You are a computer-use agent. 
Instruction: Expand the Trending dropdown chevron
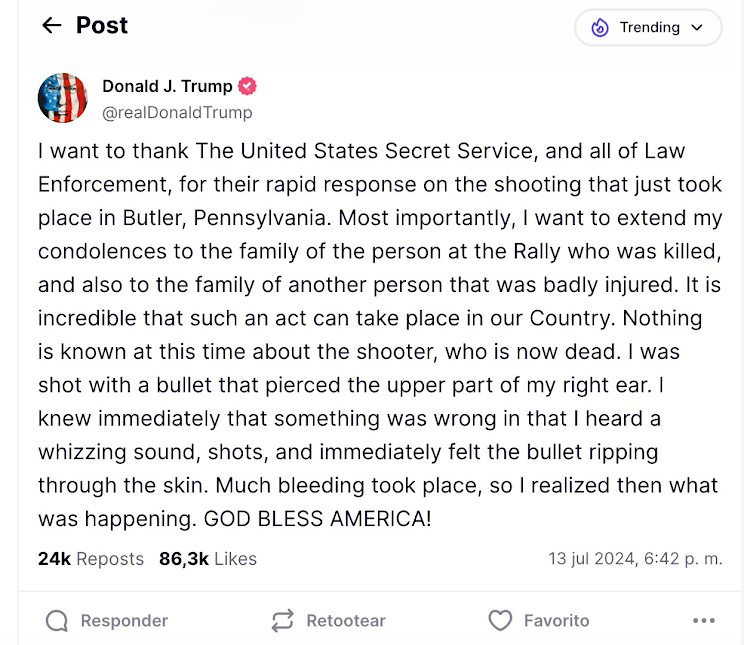(x=698, y=28)
